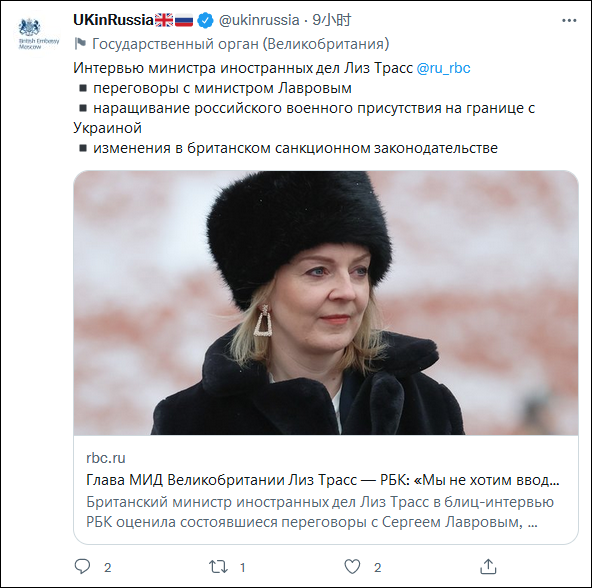Image resolution: width=592 pixels, height=588 pixels.
Task: Like the tweet with the heart icon
Action: (352, 566)
